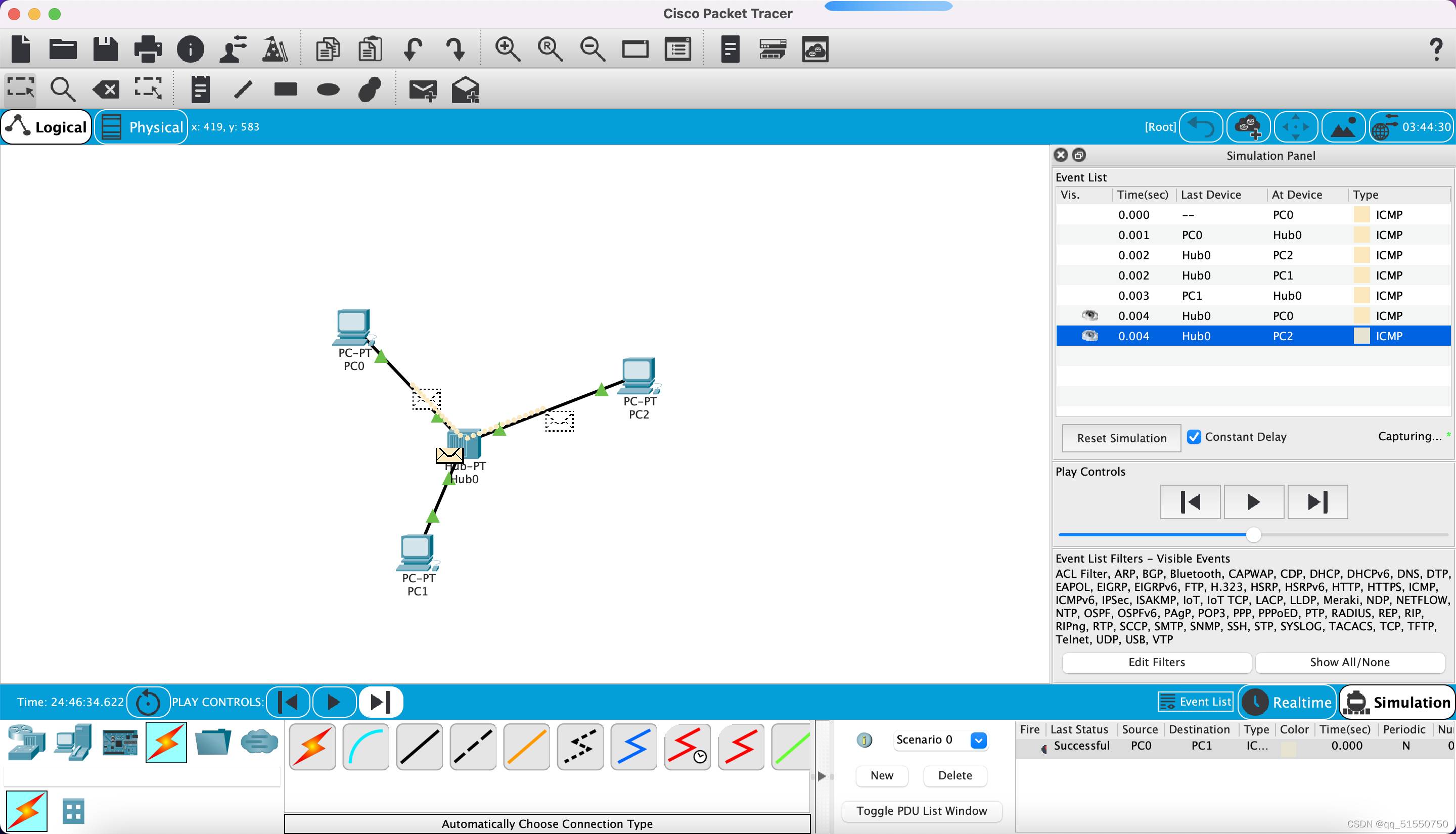This screenshot has width=1456, height=834.
Task: Save the network with floppy icon
Action: 105,49
